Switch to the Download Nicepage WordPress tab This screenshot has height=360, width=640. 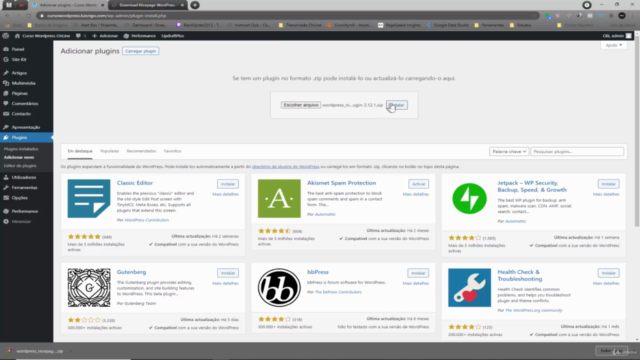148,5
